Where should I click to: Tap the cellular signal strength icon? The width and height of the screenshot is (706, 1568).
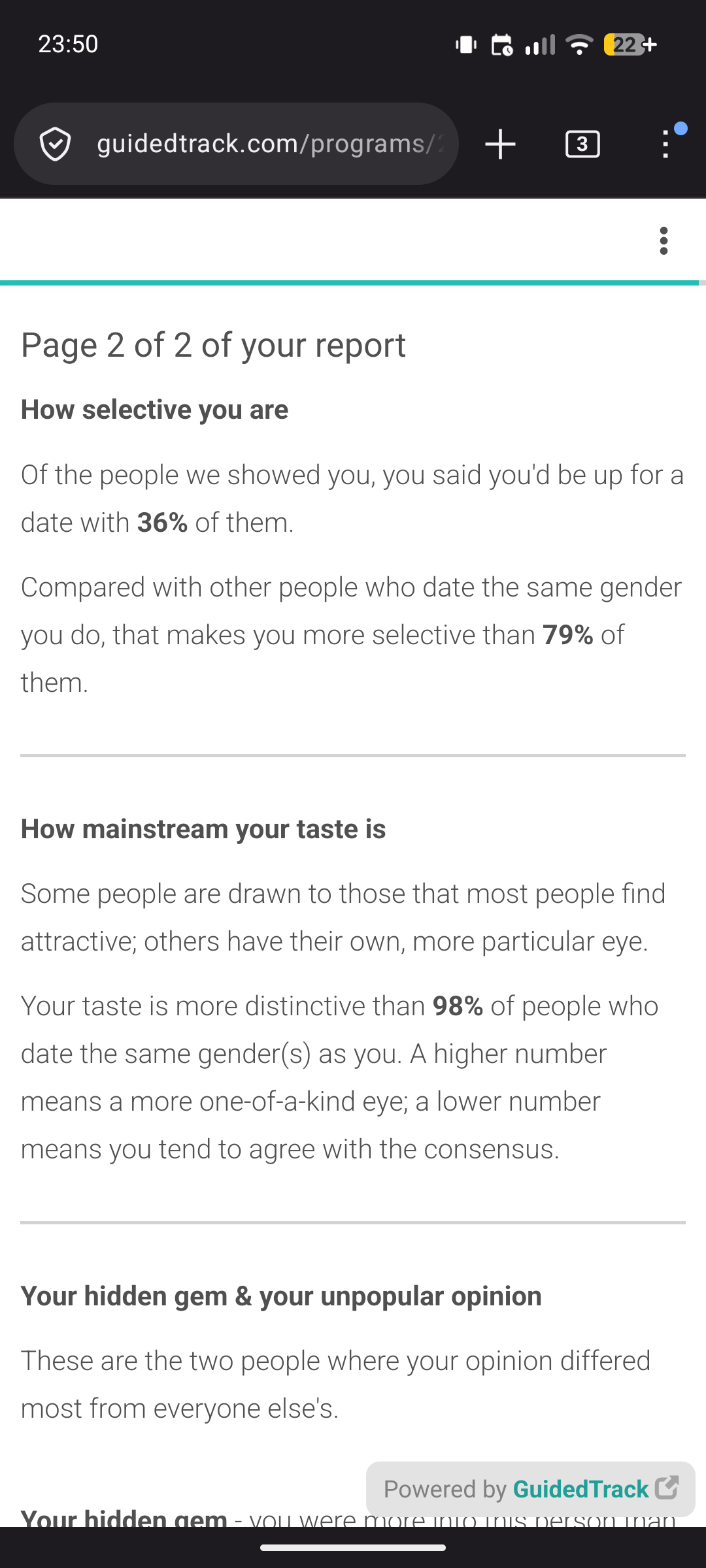(x=540, y=44)
